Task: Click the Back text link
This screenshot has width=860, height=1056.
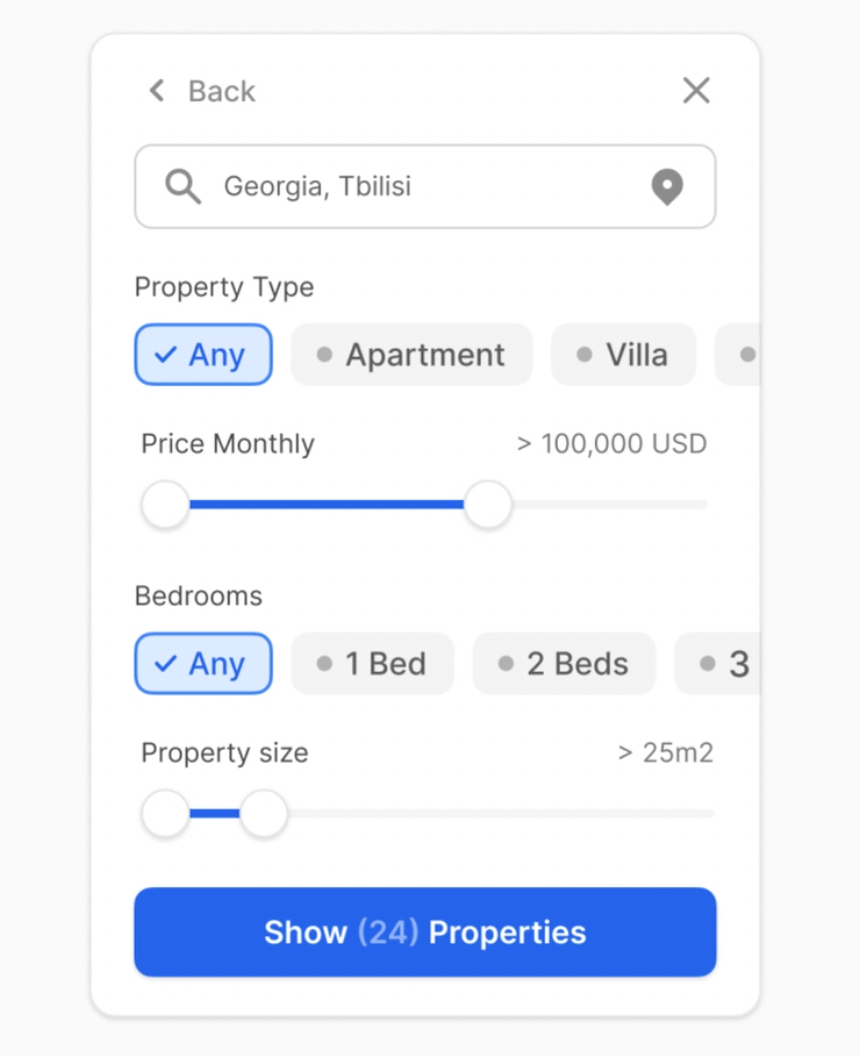Action: (221, 91)
